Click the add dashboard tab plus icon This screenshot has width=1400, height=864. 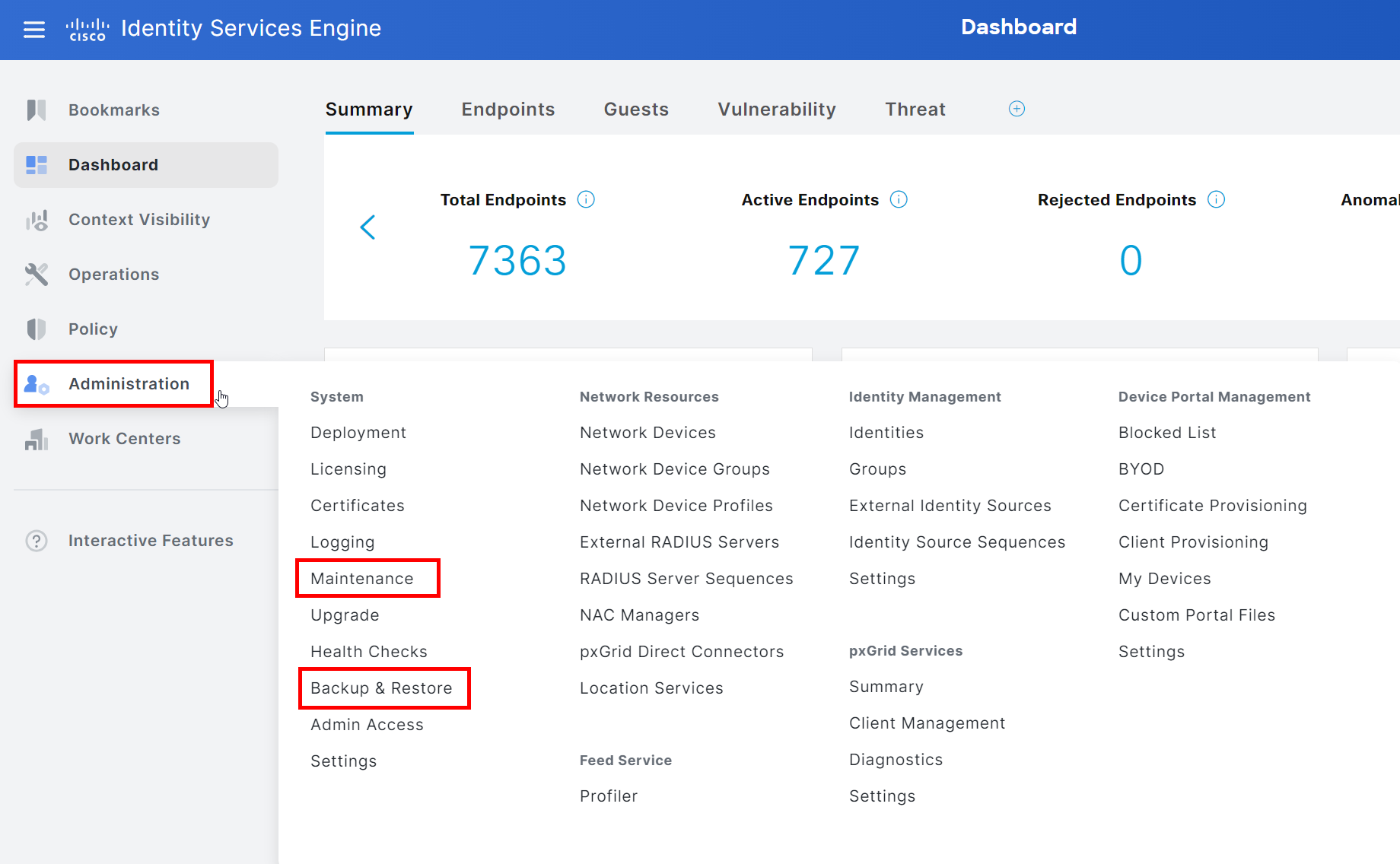click(1017, 109)
